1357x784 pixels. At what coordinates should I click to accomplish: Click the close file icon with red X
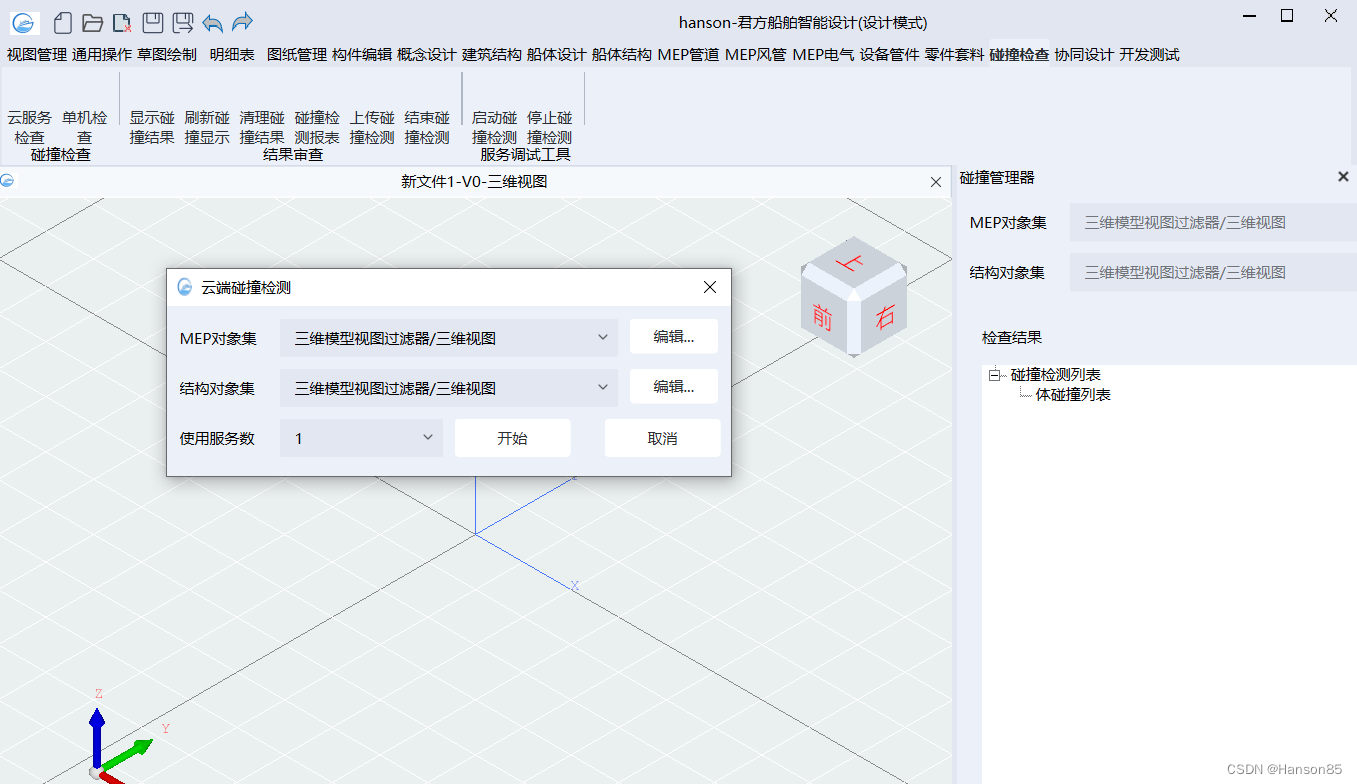[x=121, y=22]
